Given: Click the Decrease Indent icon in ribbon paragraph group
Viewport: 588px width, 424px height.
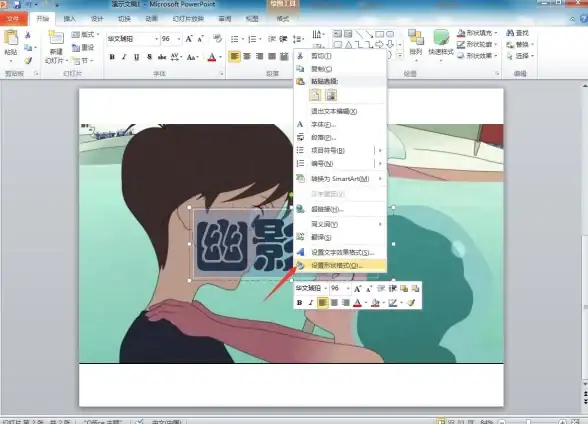Looking at the screenshot, I should [x=272, y=39].
